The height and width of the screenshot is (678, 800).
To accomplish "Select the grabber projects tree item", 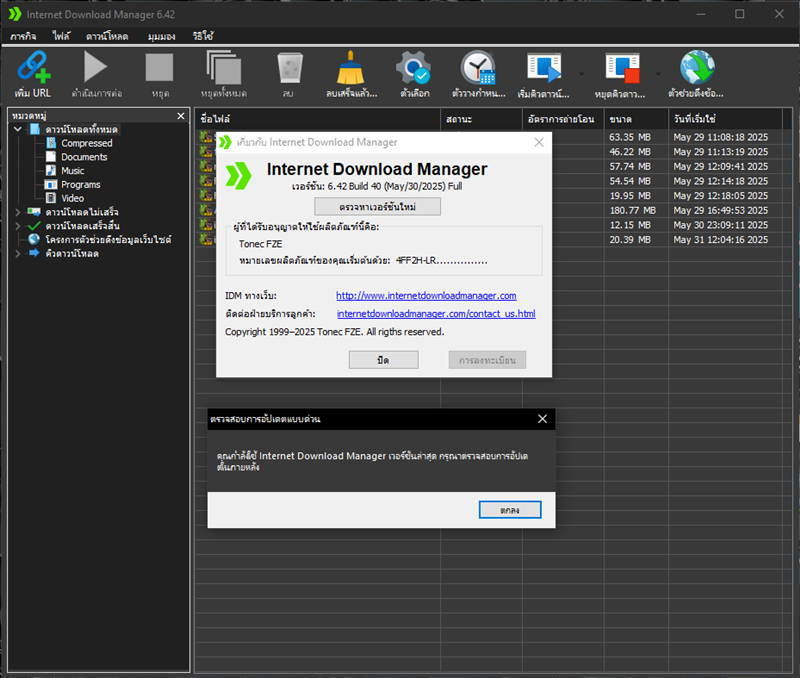I will [x=108, y=239].
